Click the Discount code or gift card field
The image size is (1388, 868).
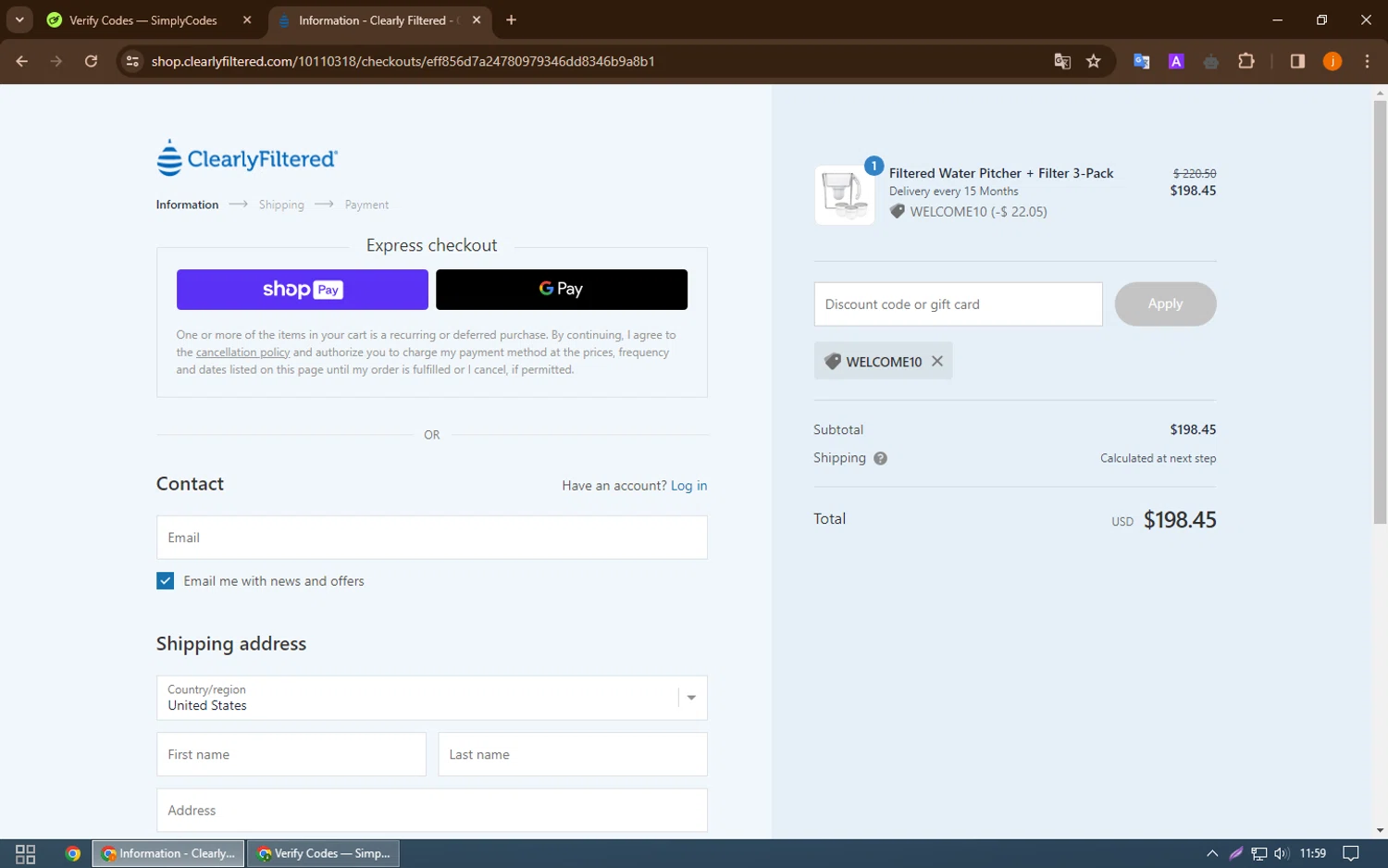[x=958, y=304]
